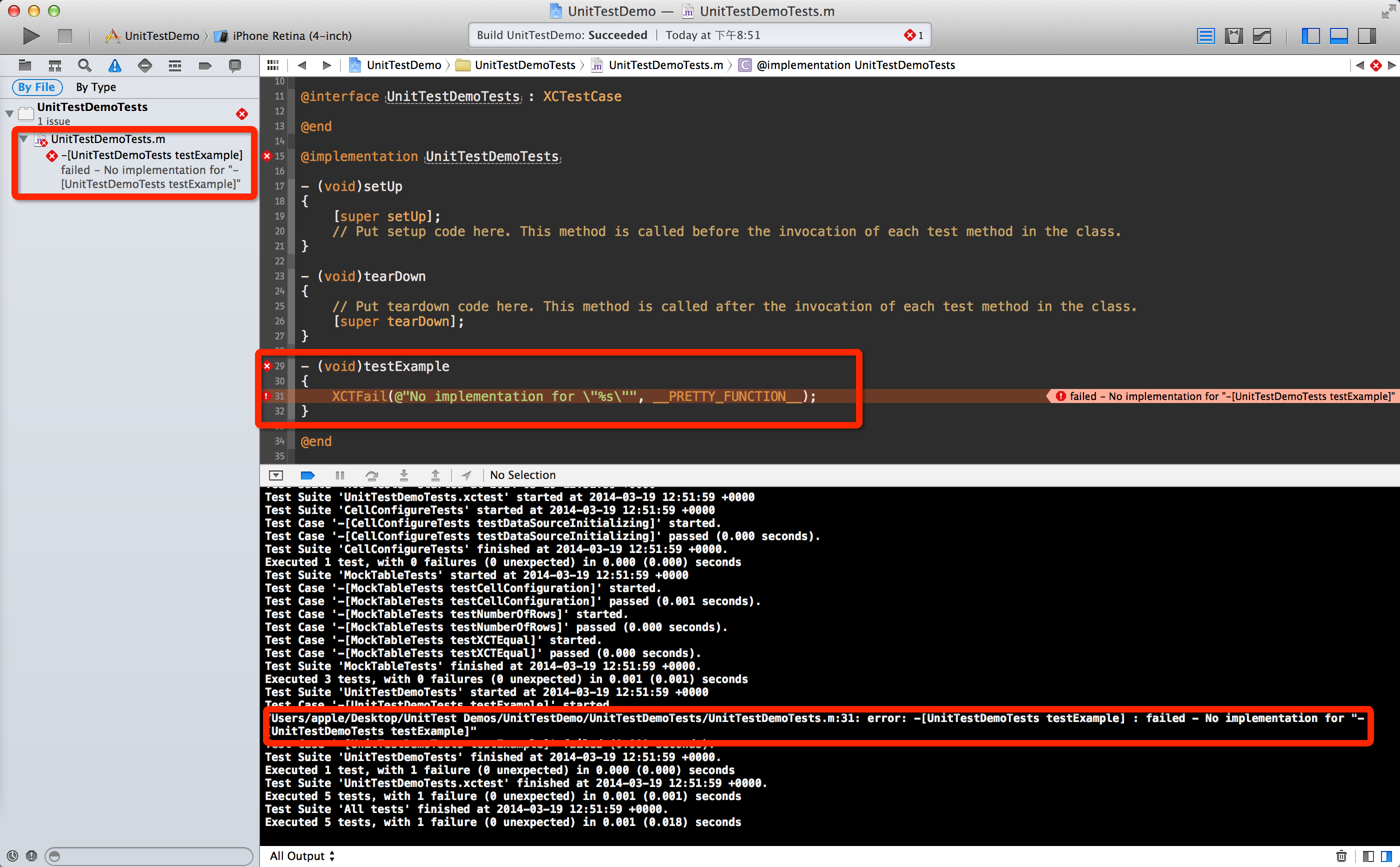Toggle show only errors filter icon
Image resolution: width=1400 pixels, height=867 pixels.
(31, 856)
